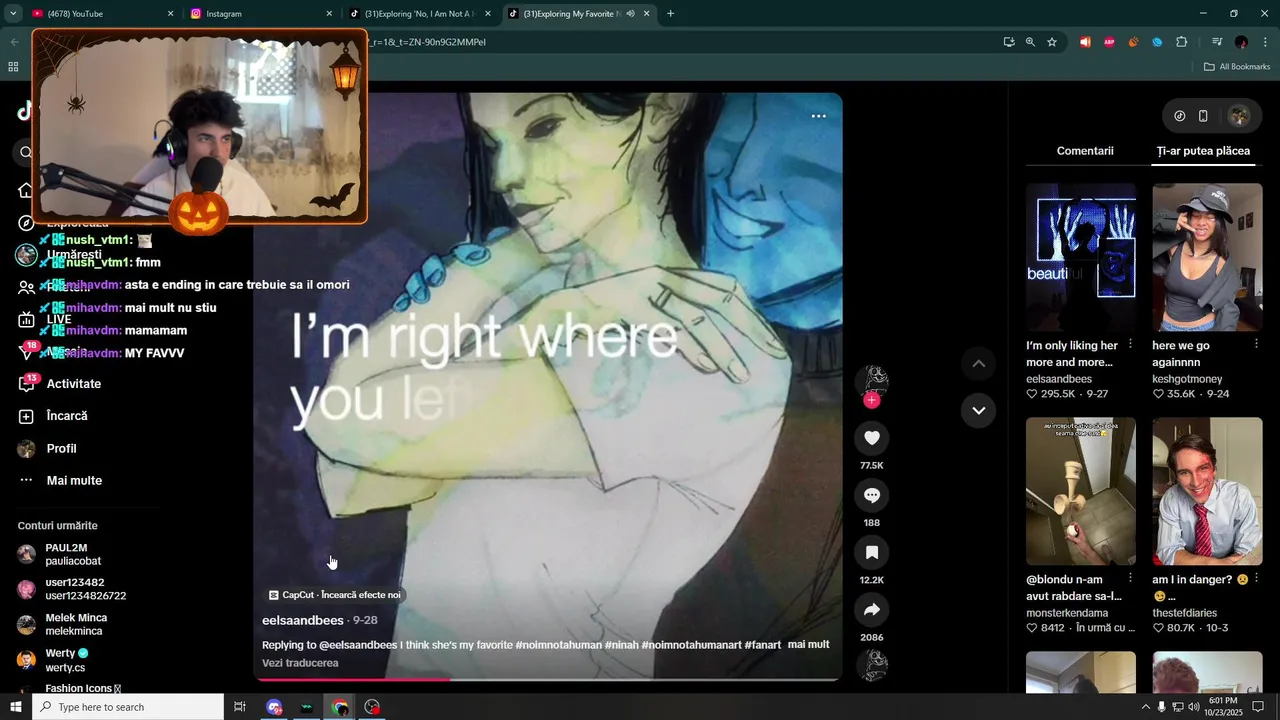Open TikTok coin icon in header
Viewport: 1280px width, 720px height.
pyautogui.click(x=1180, y=116)
